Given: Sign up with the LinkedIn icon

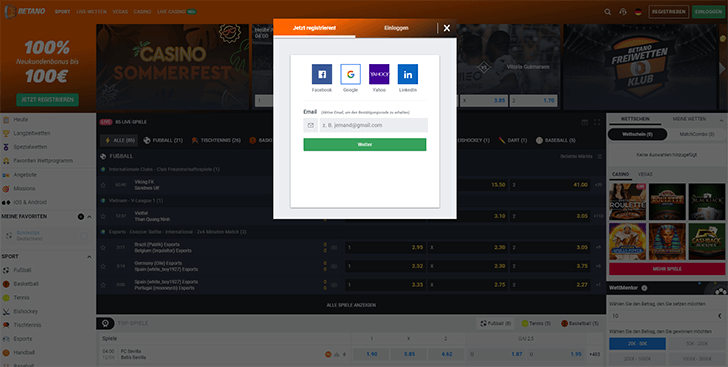Looking at the screenshot, I should click(x=408, y=74).
